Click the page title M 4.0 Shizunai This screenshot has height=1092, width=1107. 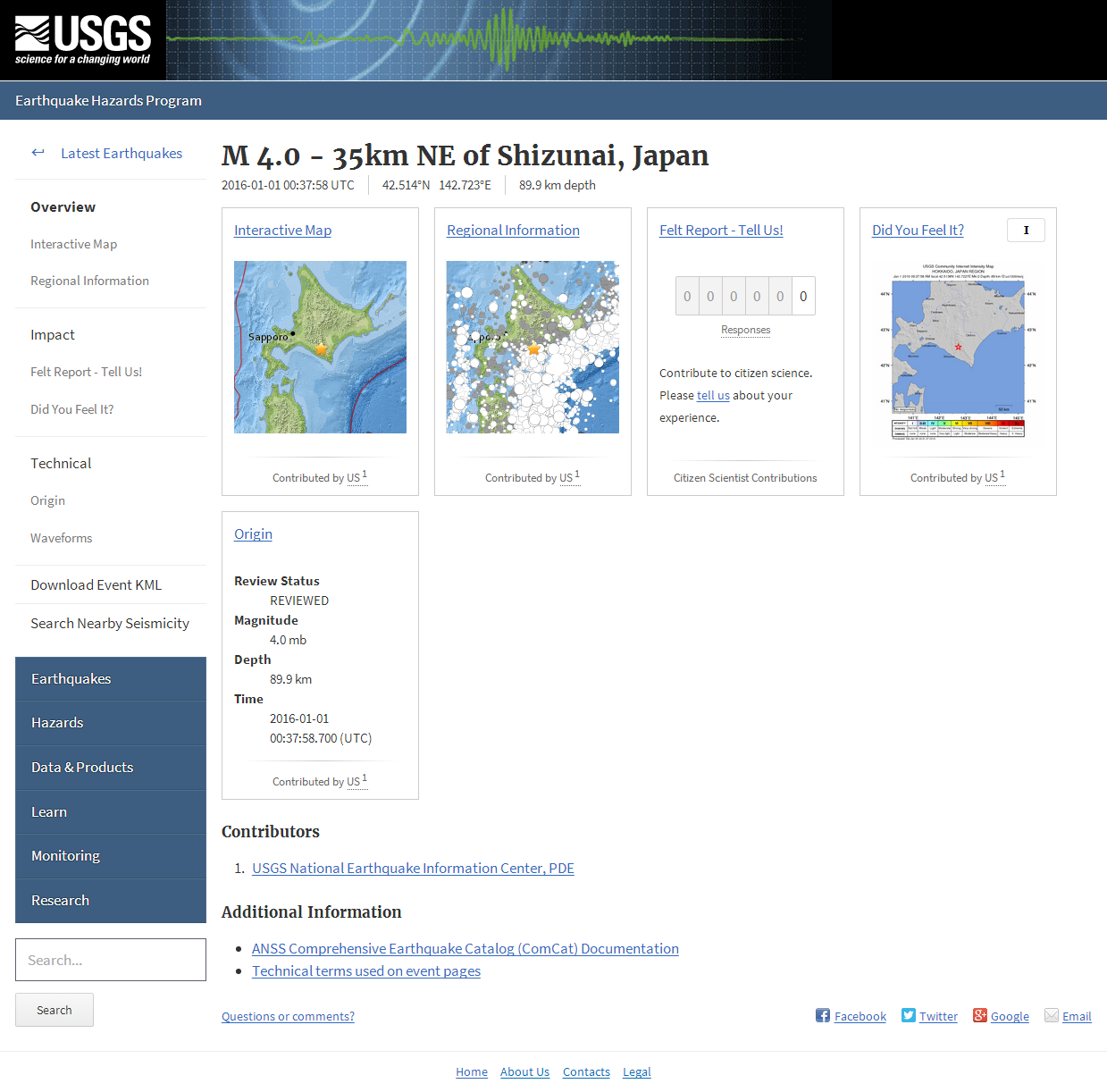tap(465, 155)
